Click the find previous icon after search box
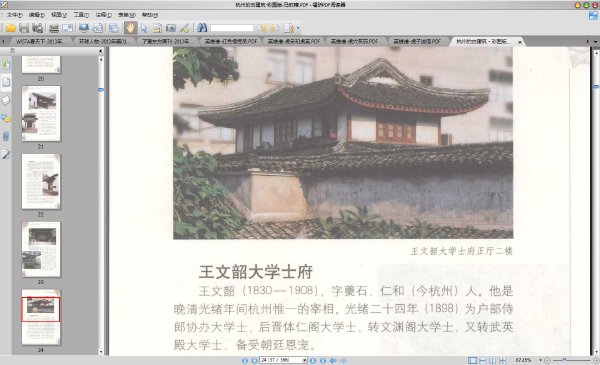The height and width of the screenshot is (365, 600). 262,28
